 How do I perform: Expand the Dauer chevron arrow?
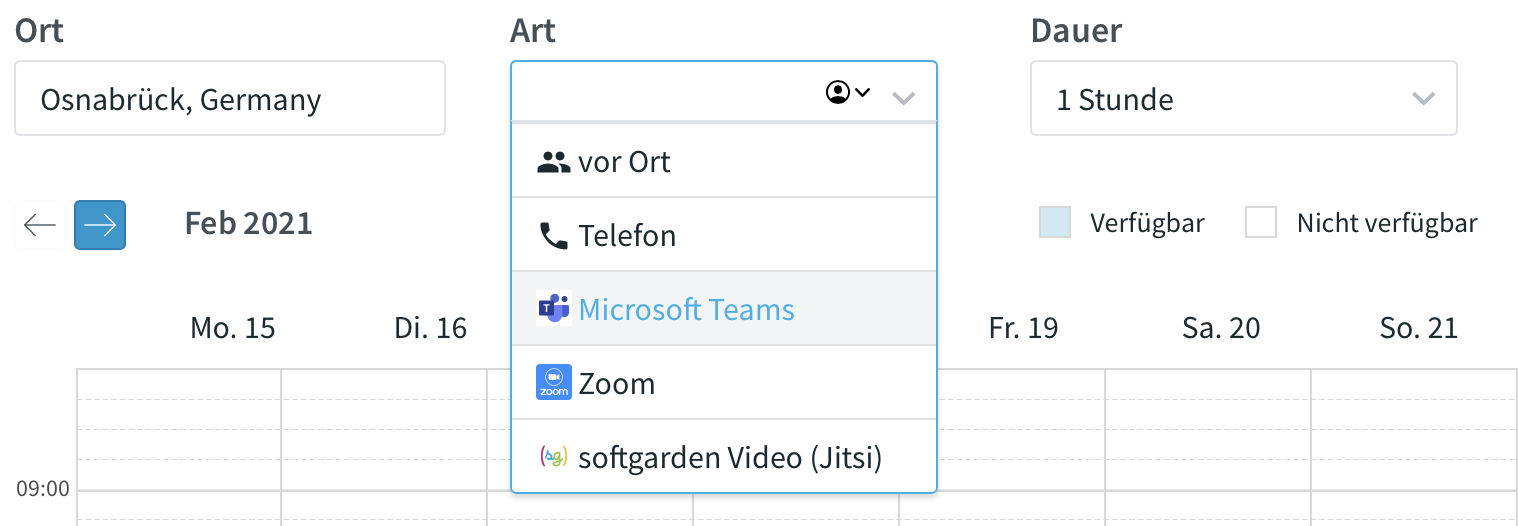coord(1422,99)
